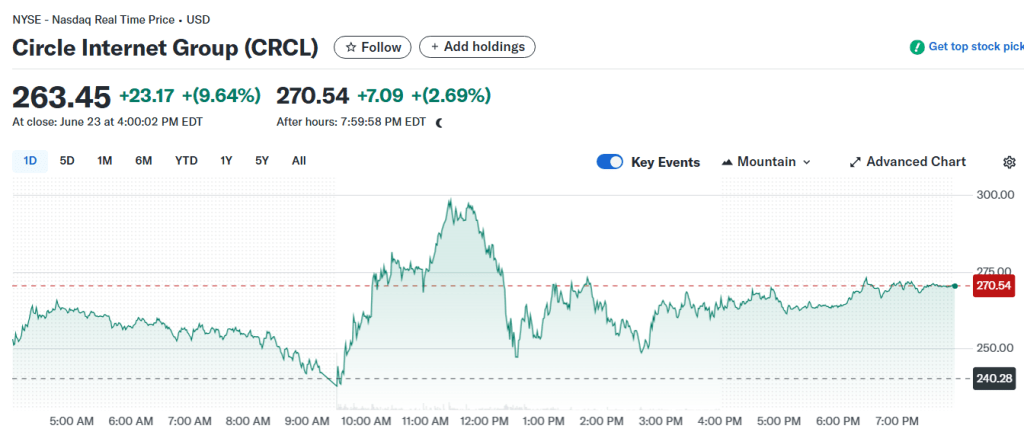Click the 1:00 PM x-axis label
Image resolution: width=1024 pixels, height=432 pixels.
click(543, 421)
